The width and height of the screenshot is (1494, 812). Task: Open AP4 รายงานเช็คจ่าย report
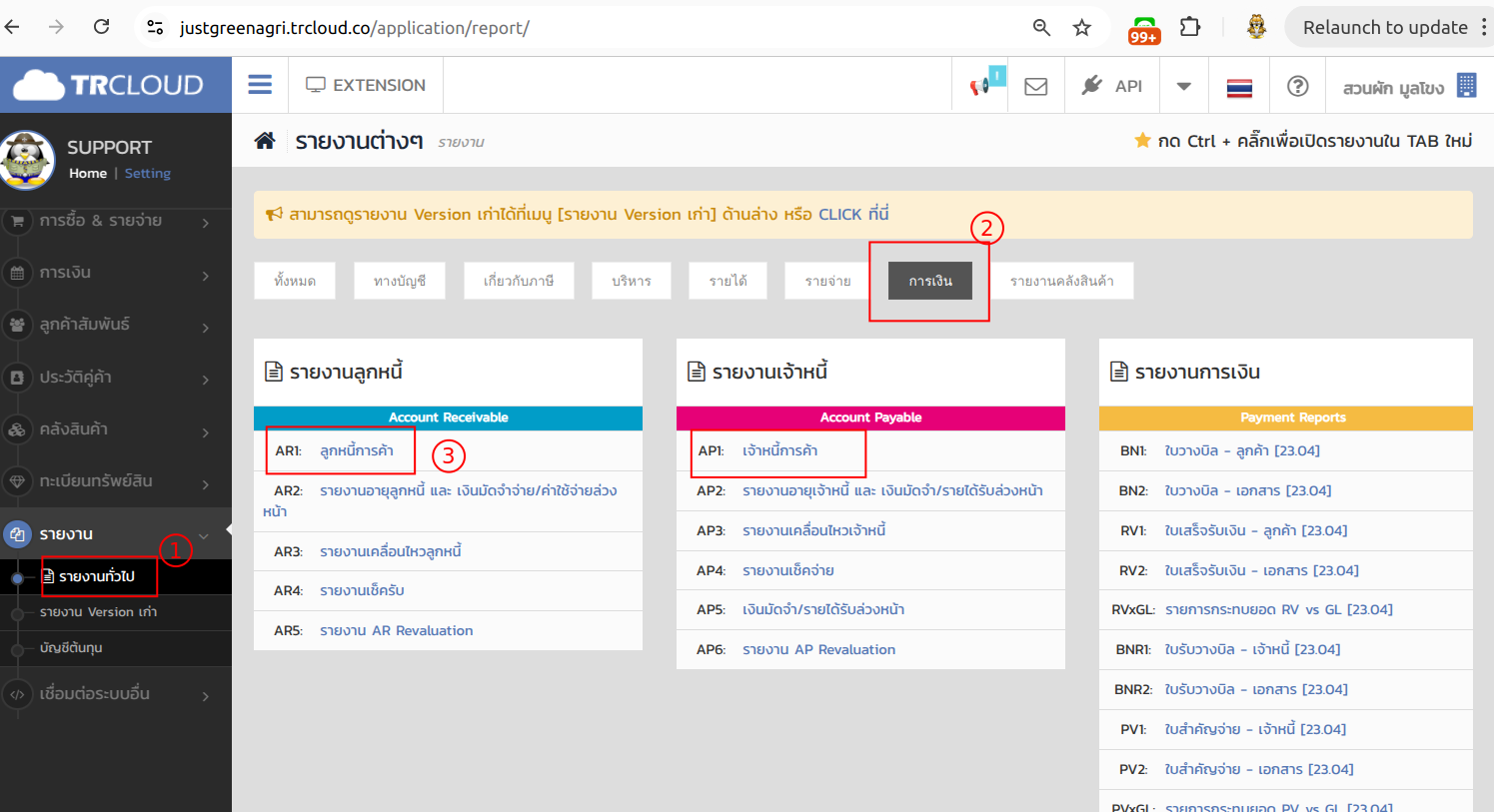[788, 570]
